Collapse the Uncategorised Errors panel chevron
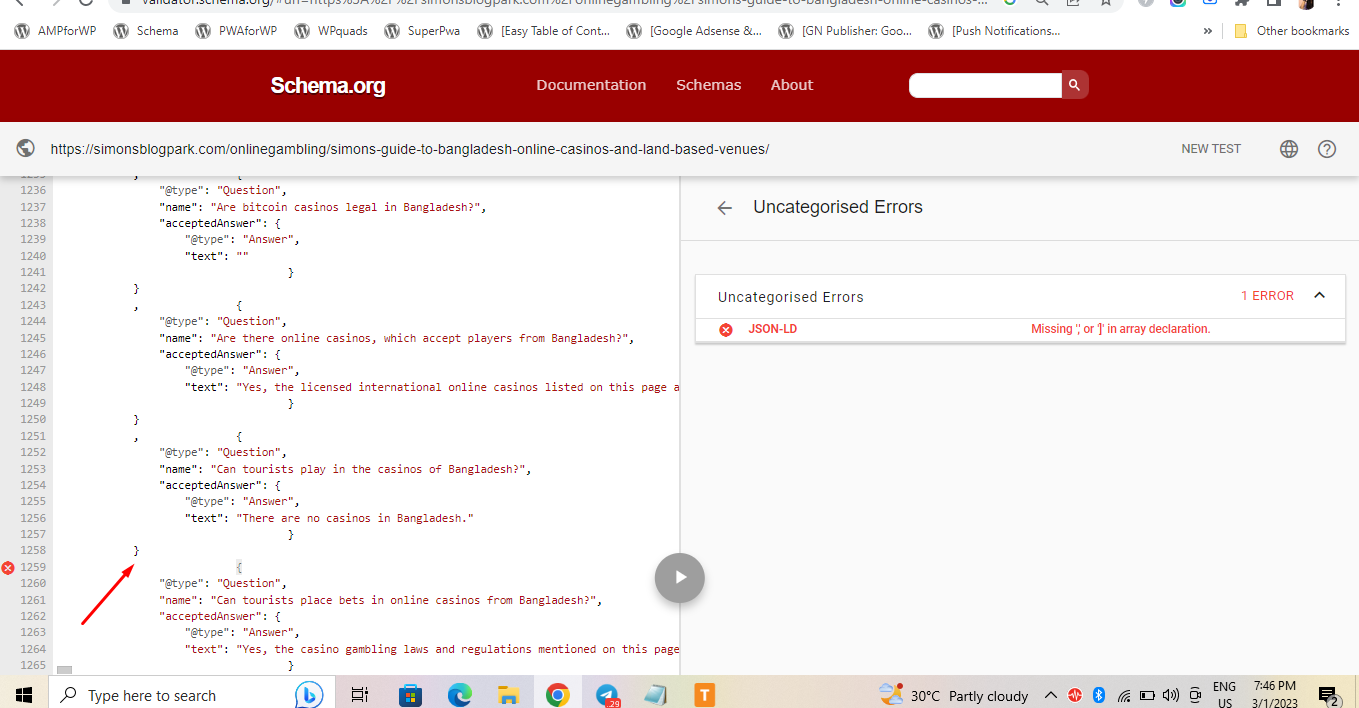1359x708 pixels. [1320, 296]
